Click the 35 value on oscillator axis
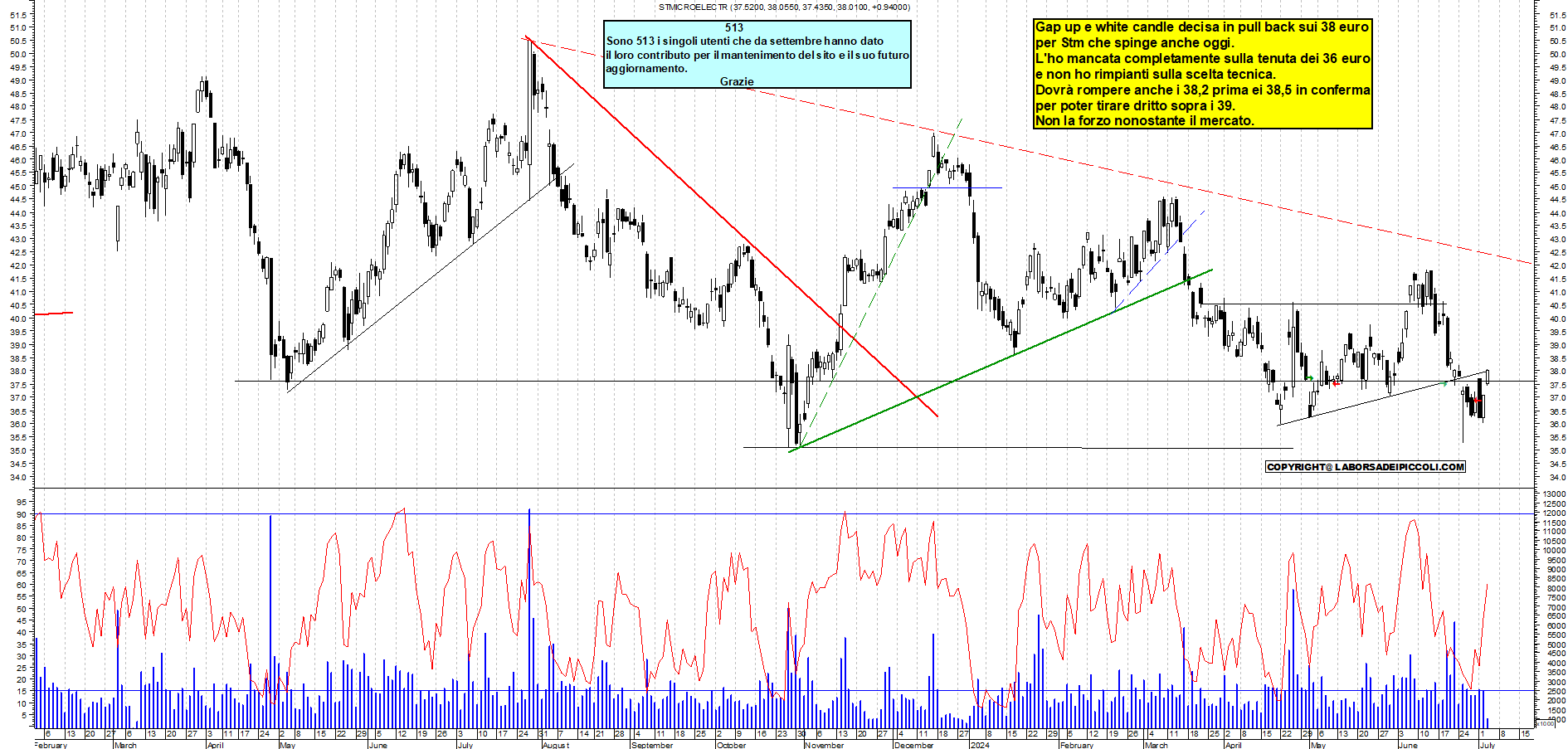1568x749 pixels. 22,644
